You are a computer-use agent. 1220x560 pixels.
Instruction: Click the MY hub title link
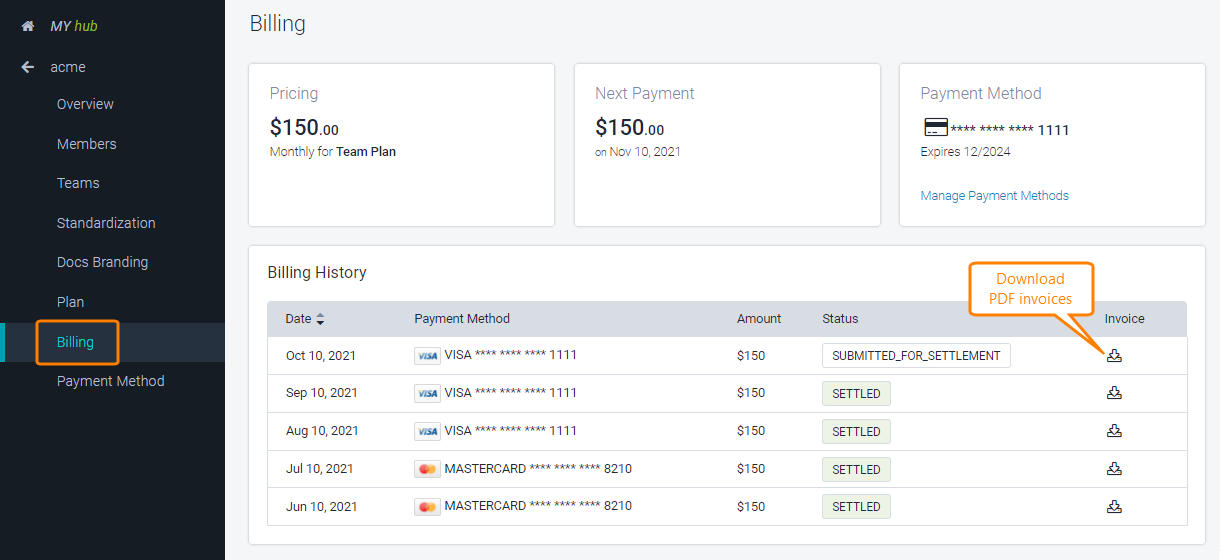(74, 26)
